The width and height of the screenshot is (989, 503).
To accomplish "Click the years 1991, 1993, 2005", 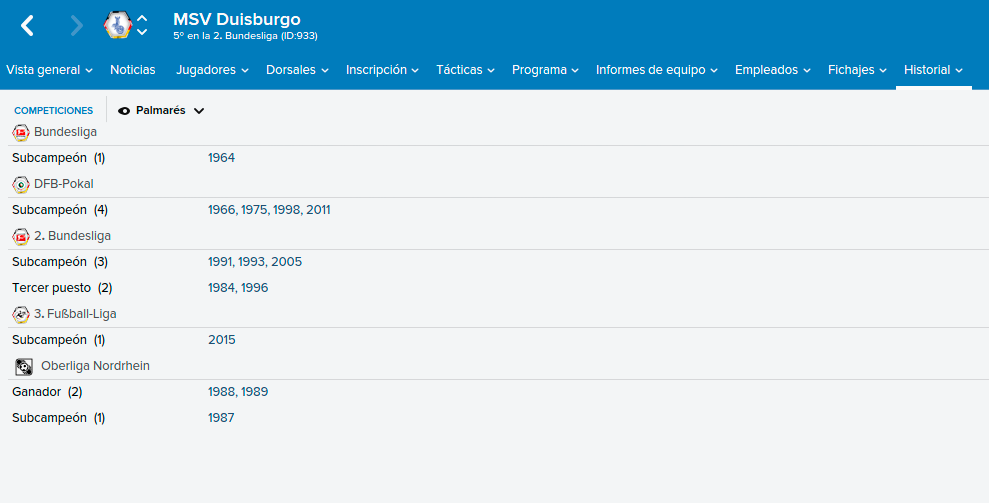I will [x=255, y=262].
